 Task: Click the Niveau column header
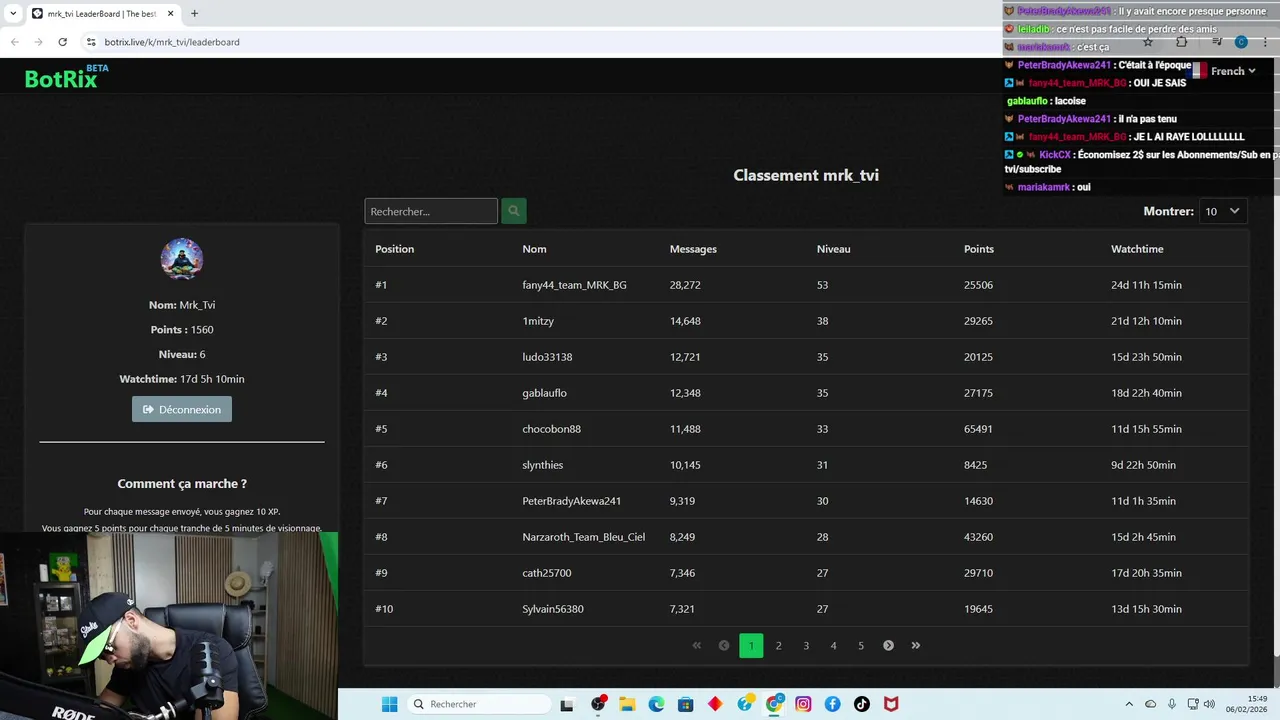tap(833, 249)
